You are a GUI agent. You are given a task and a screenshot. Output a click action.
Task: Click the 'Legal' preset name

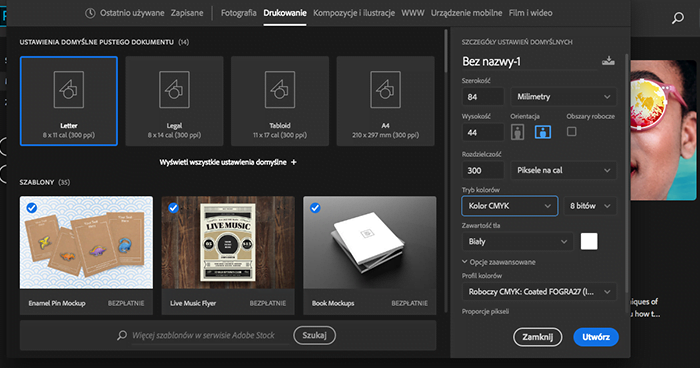tap(174, 125)
